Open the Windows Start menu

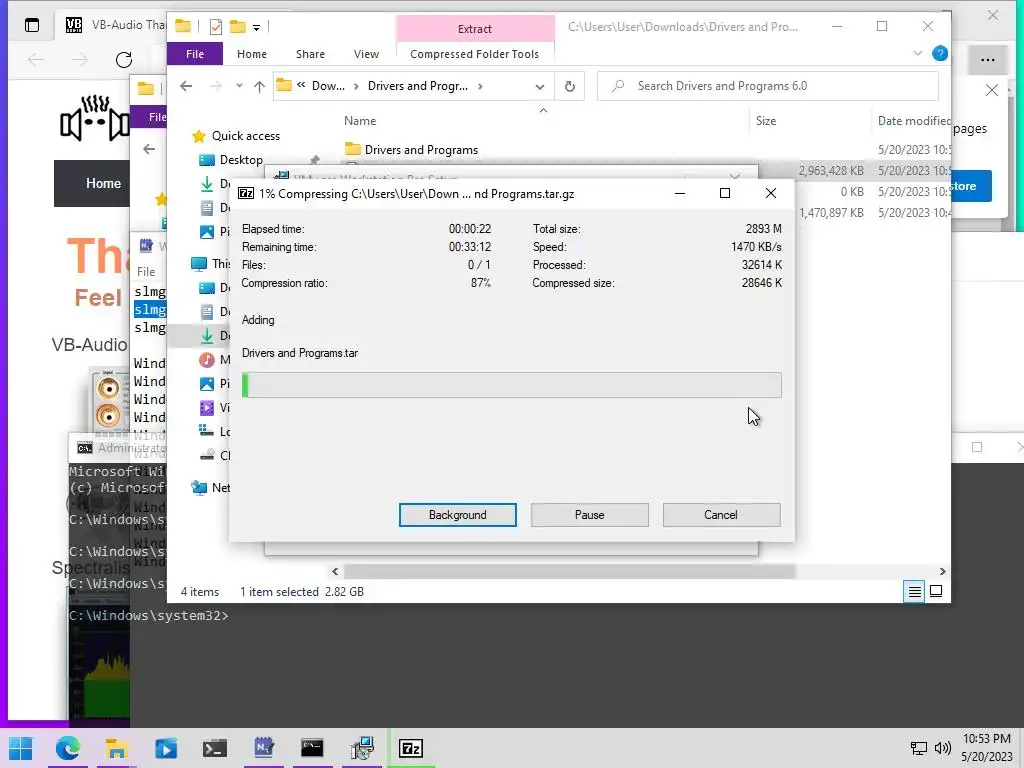20,748
